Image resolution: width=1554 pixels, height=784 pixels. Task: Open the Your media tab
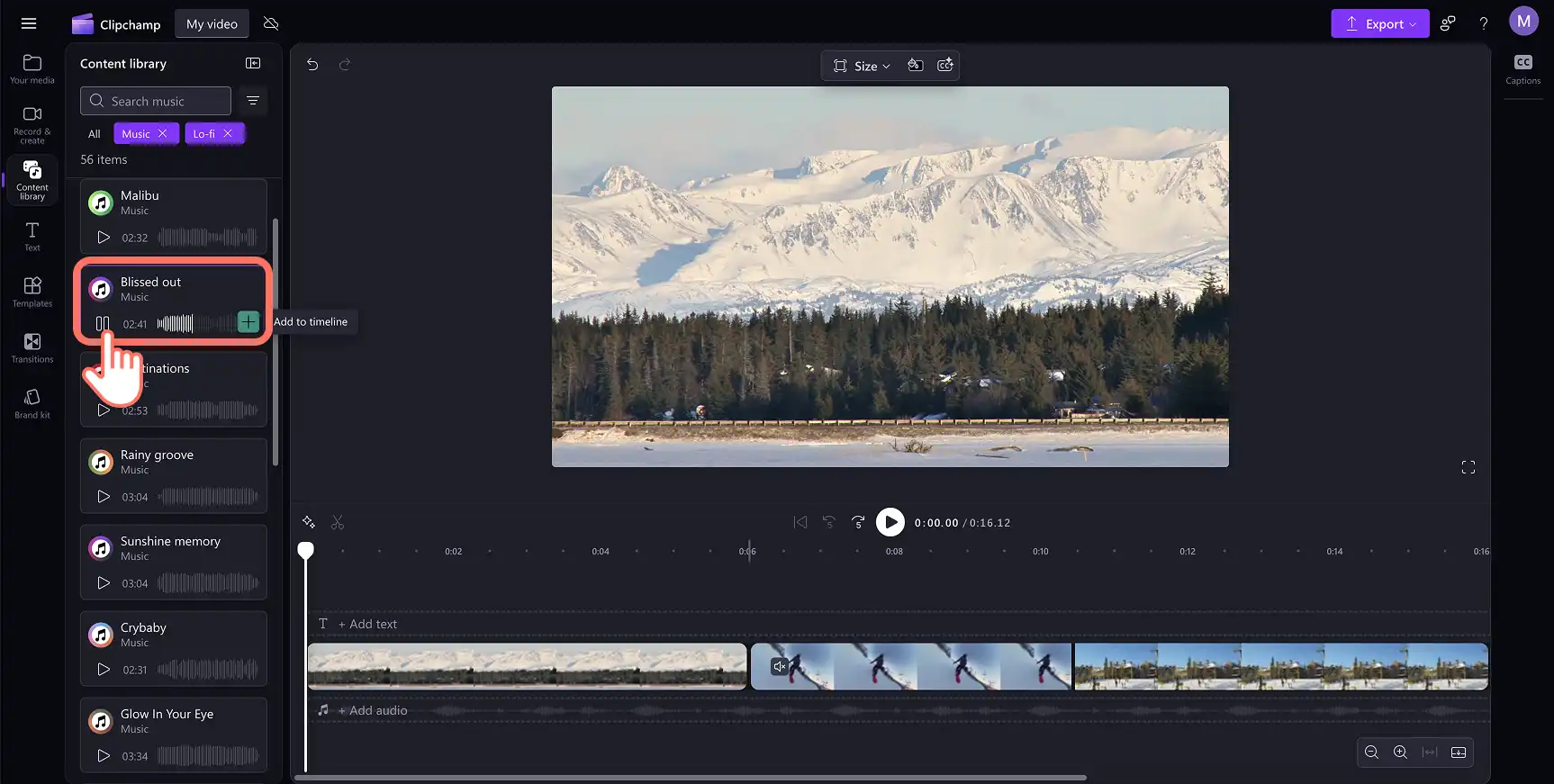tap(32, 69)
